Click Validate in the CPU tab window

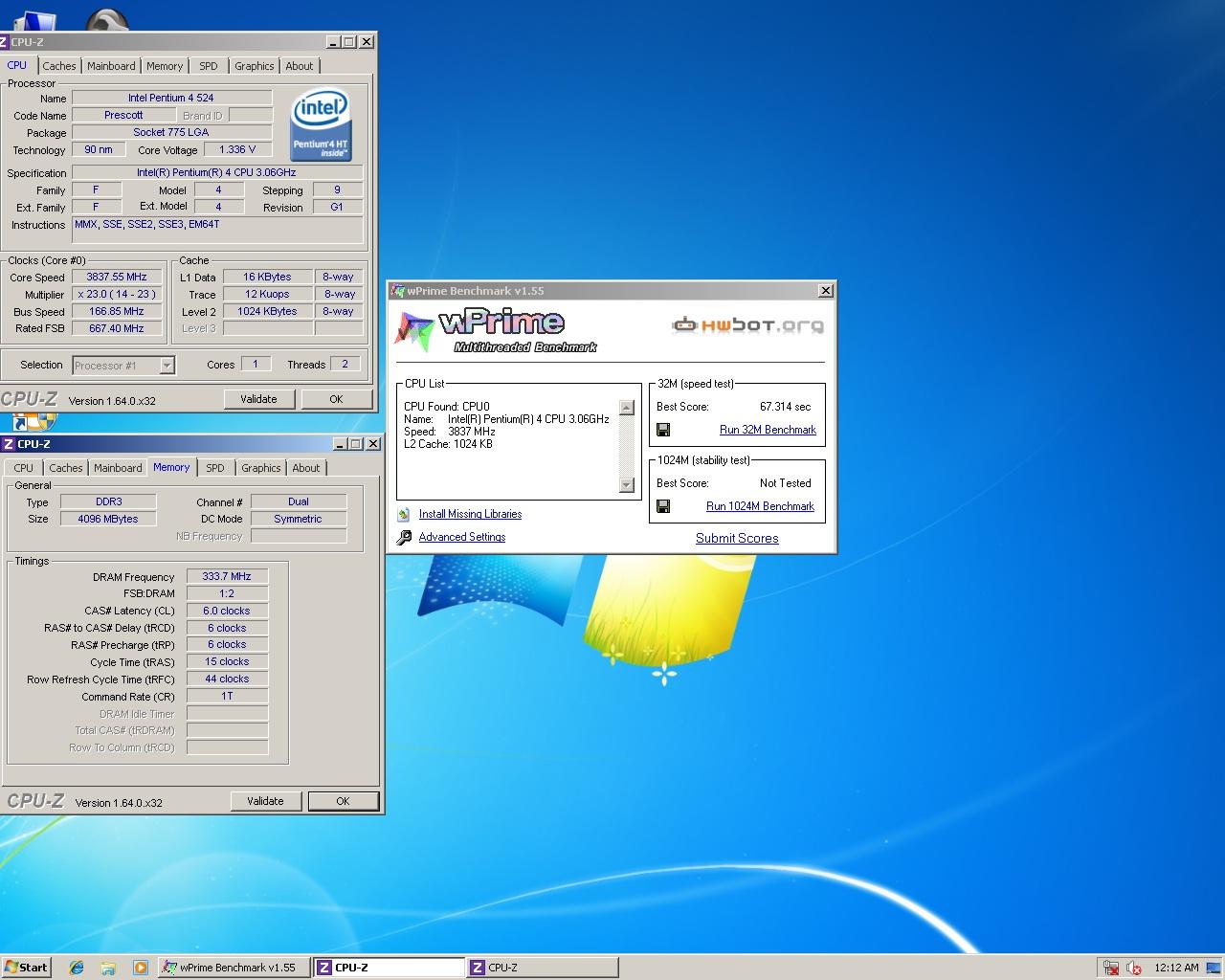point(258,399)
